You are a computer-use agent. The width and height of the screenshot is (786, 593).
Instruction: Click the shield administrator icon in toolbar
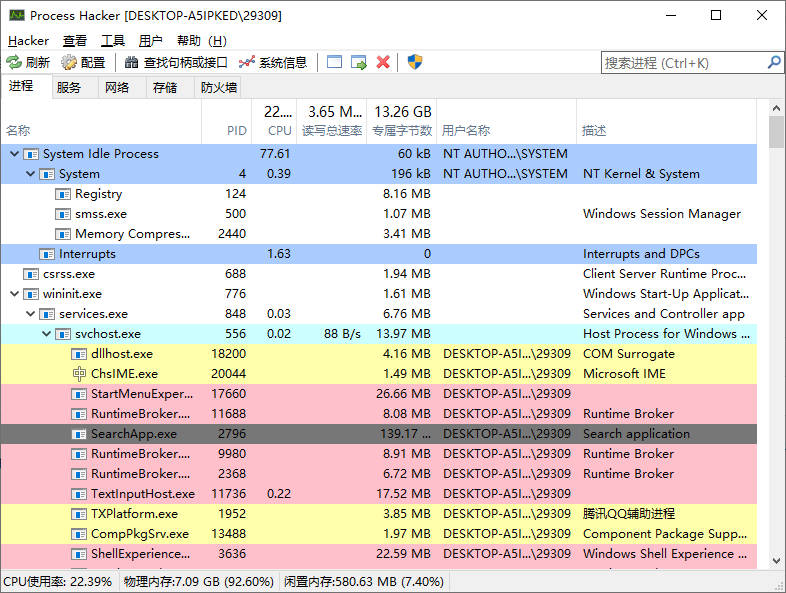coord(415,62)
